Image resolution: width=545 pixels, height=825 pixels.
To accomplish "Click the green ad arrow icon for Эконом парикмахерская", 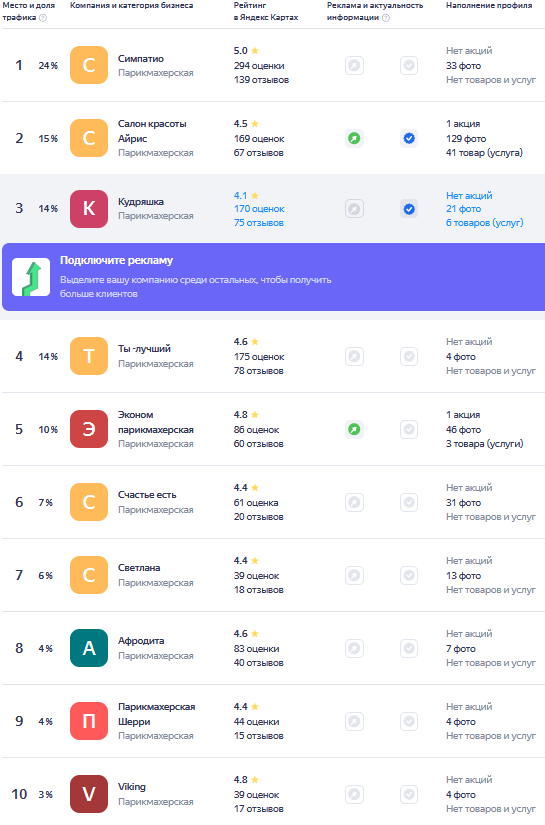I will [354, 429].
